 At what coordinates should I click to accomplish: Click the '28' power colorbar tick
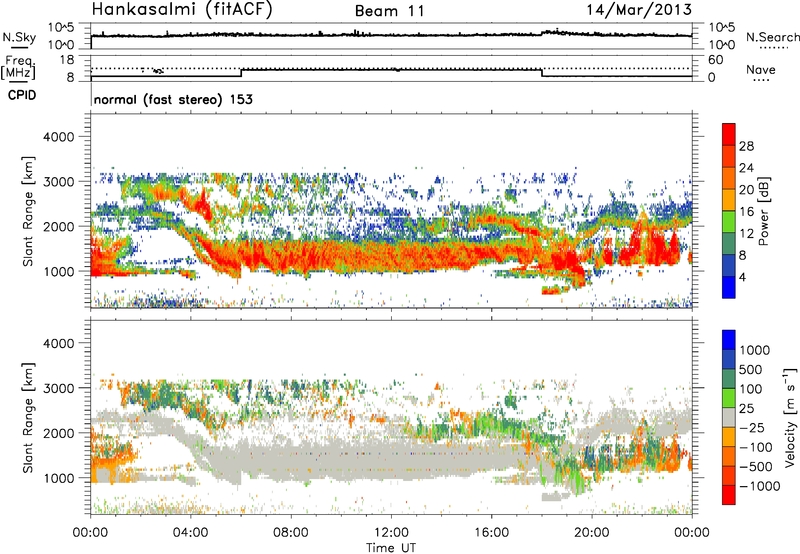(746, 146)
